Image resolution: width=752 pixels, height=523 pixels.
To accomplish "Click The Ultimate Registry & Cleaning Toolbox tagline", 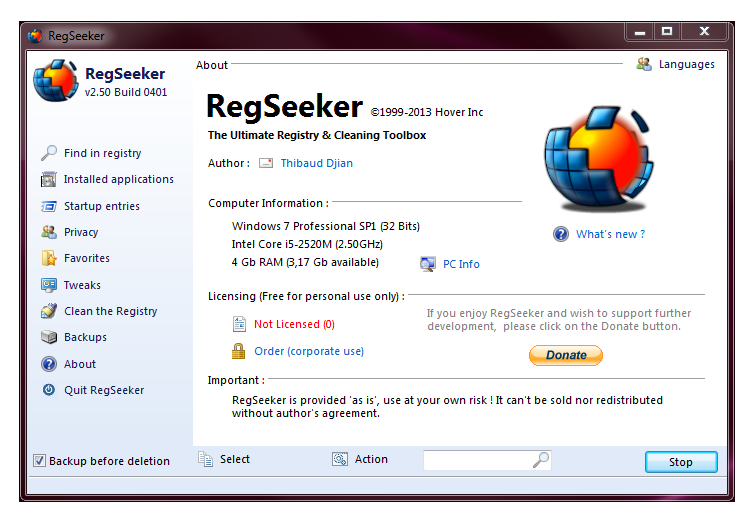I will pos(317,135).
